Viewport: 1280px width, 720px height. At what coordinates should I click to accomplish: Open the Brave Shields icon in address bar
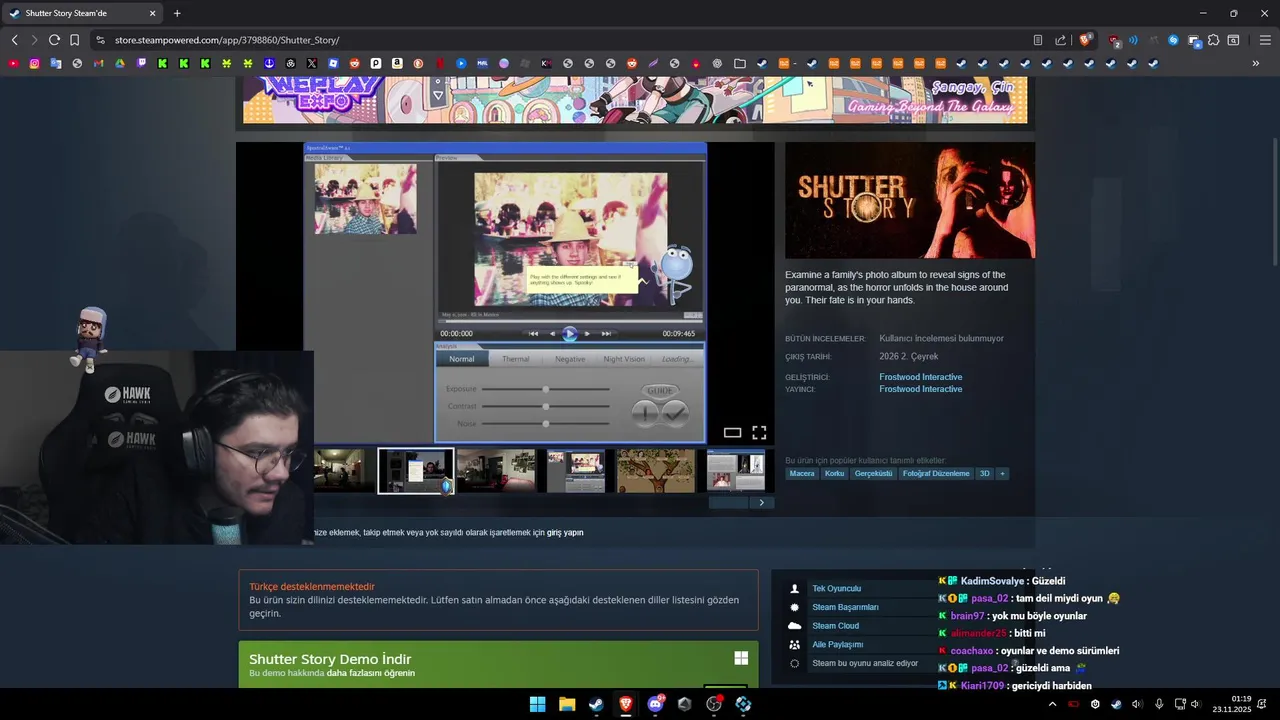click(x=1085, y=40)
